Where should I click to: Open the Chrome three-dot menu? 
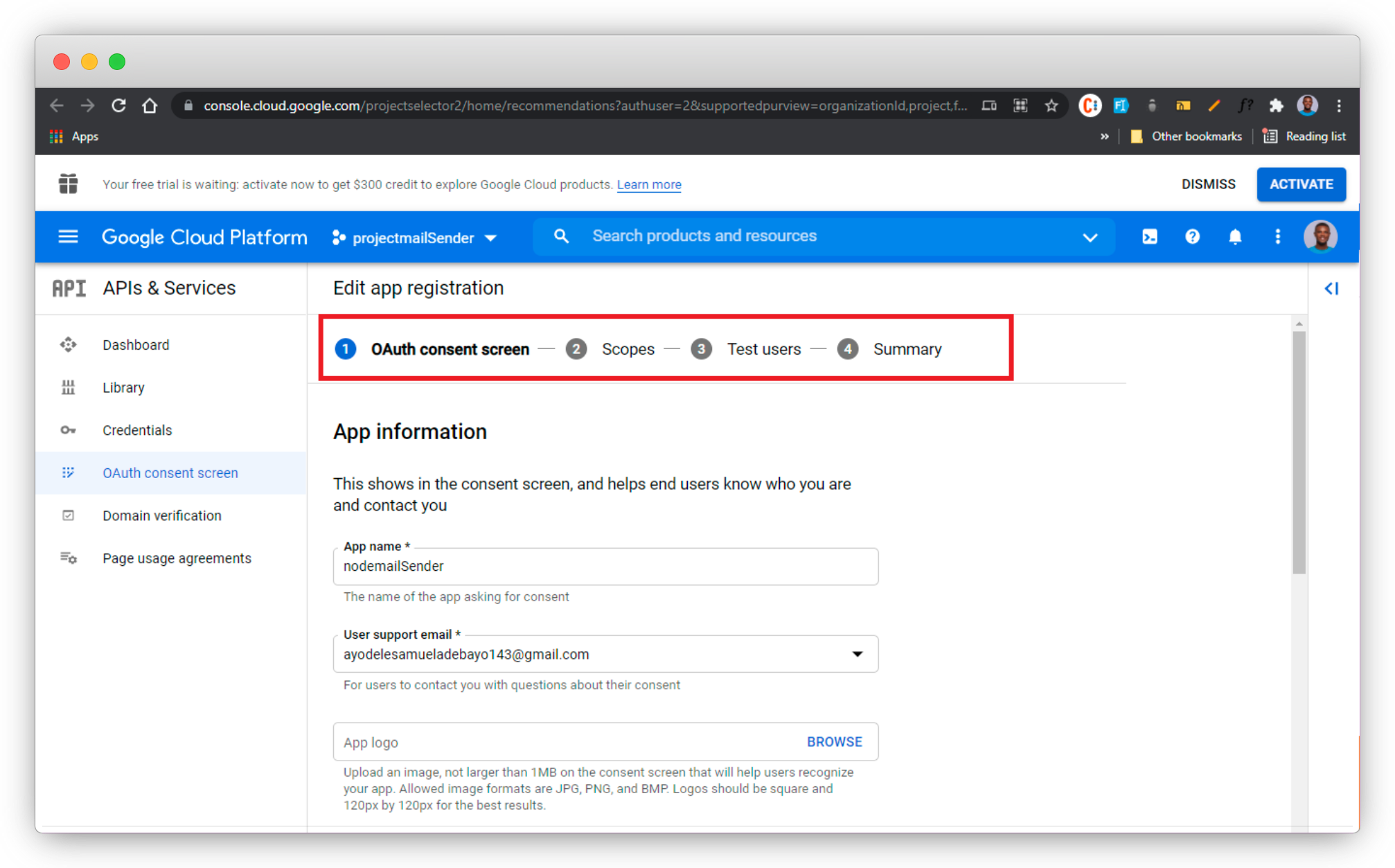(1339, 105)
